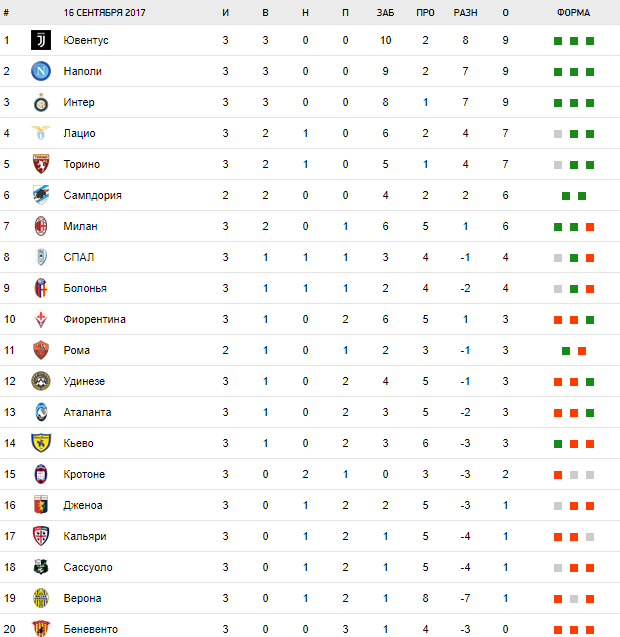Click the Juventus club logo
The image size is (620, 637).
(x=41, y=40)
